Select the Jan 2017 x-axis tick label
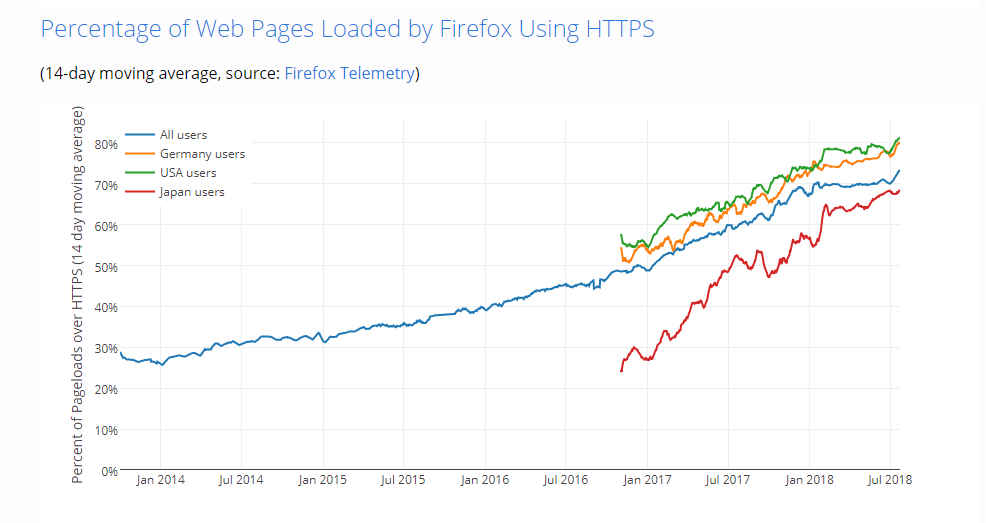Viewport: 986px width, 523px height. [x=647, y=481]
